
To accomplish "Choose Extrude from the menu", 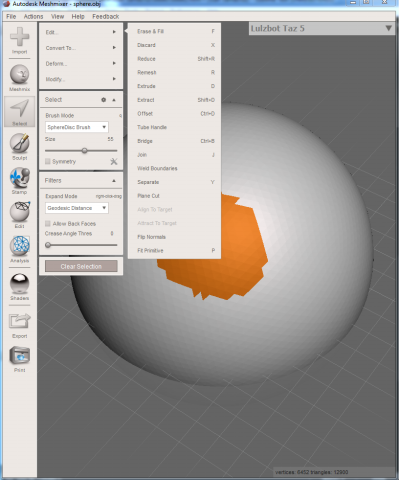I will pyautogui.click(x=174, y=86).
